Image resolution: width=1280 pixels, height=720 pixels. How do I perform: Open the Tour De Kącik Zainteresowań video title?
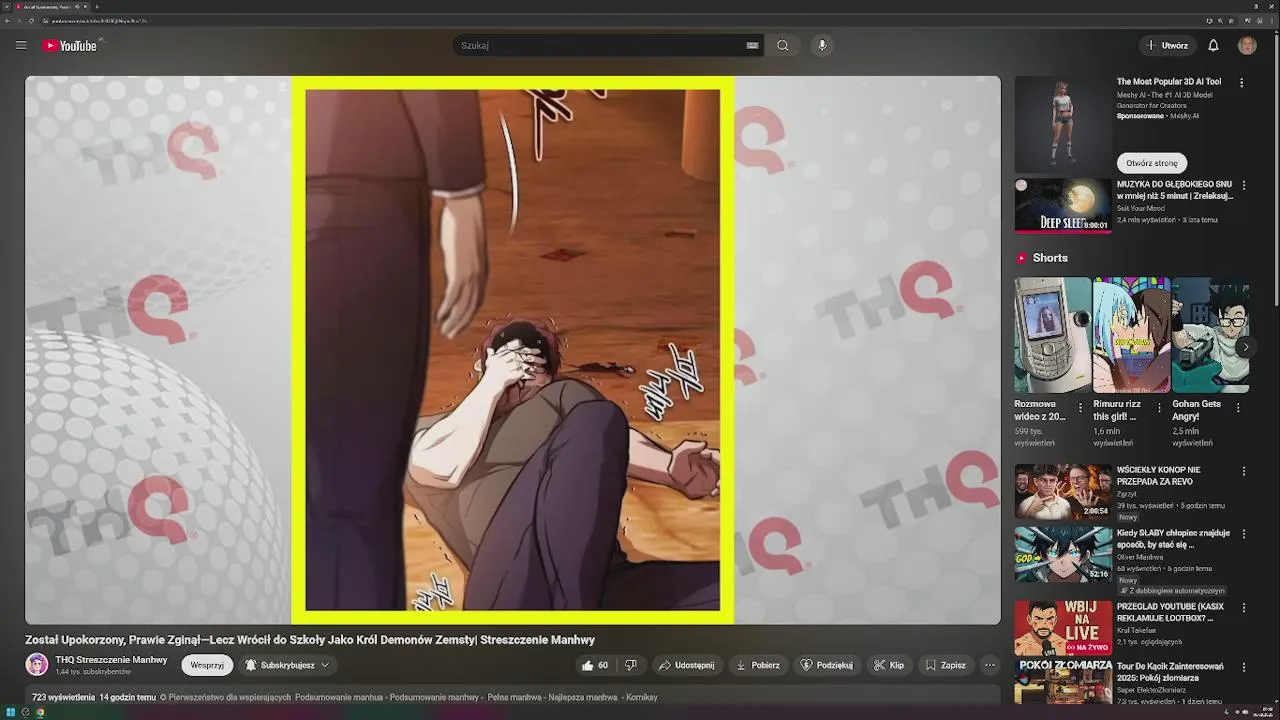click(x=1170, y=671)
